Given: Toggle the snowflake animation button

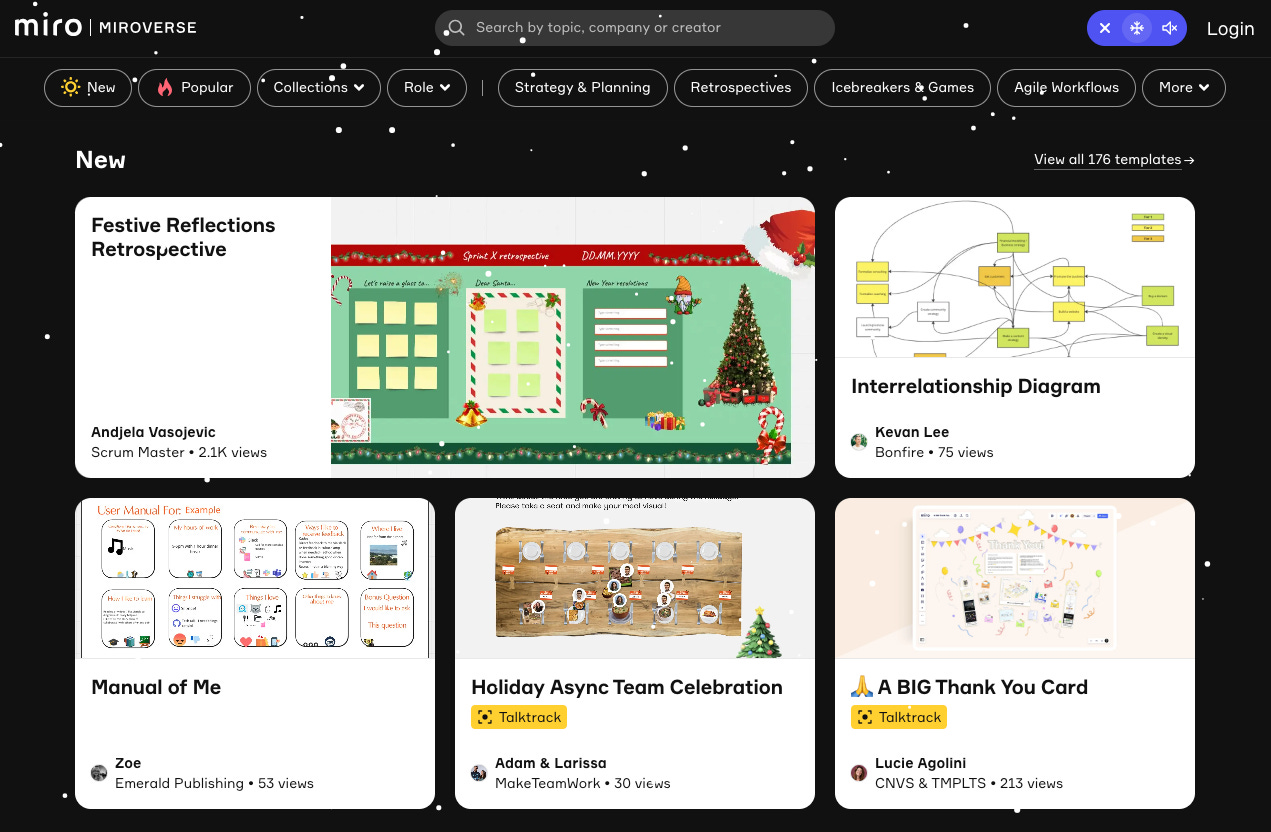Looking at the screenshot, I should point(1137,28).
